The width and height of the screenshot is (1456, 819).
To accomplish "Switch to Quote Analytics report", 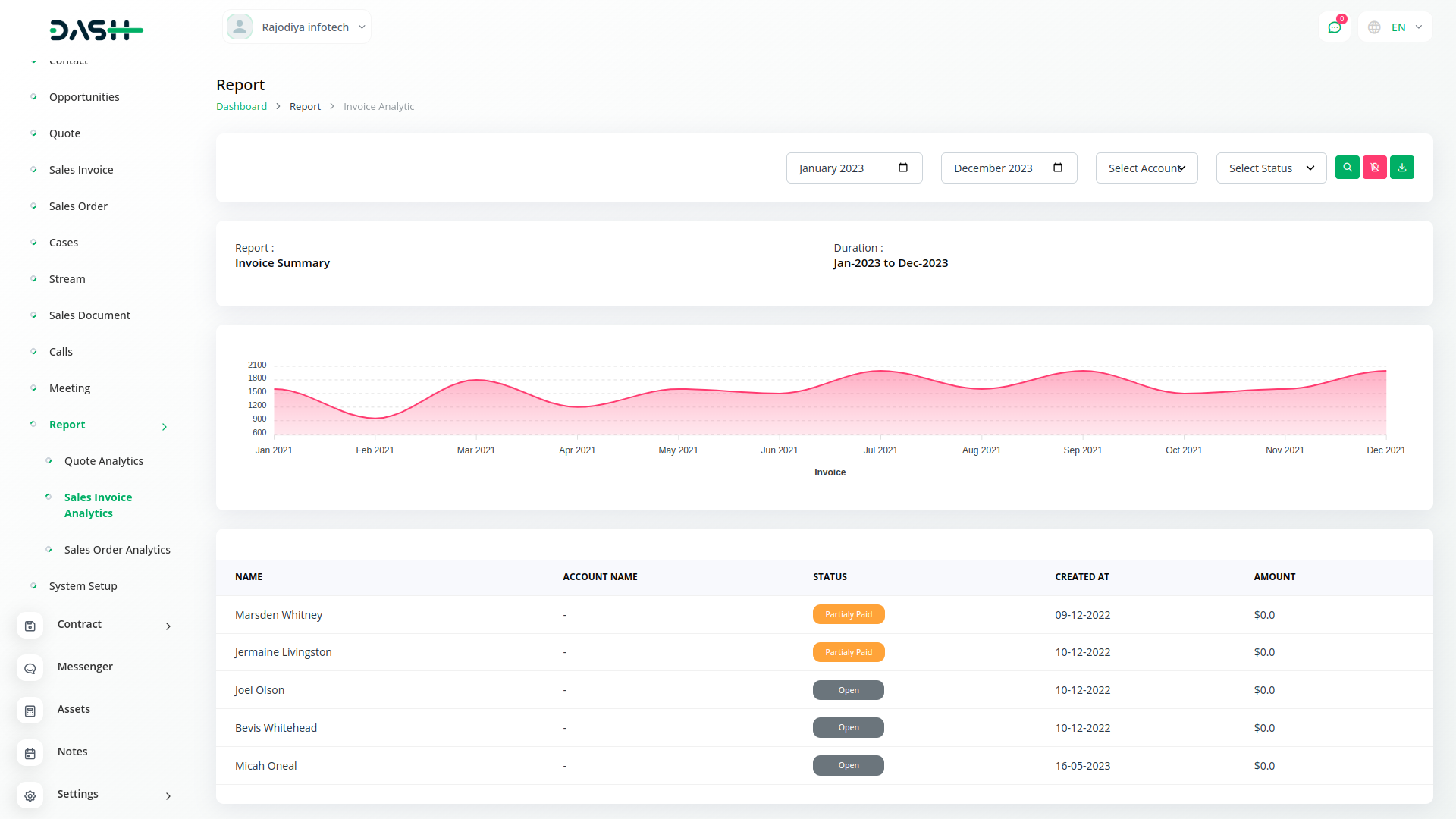I will click(104, 460).
